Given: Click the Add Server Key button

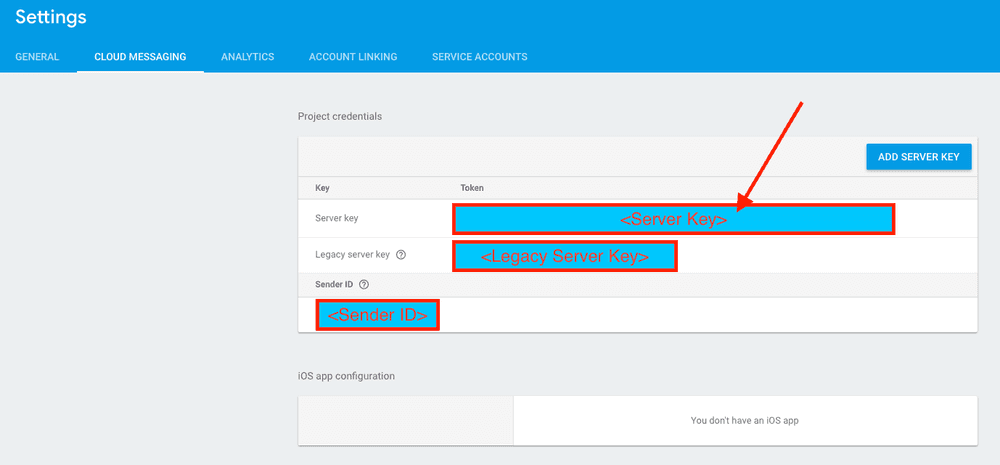Looking at the screenshot, I should click(x=918, y=157).
